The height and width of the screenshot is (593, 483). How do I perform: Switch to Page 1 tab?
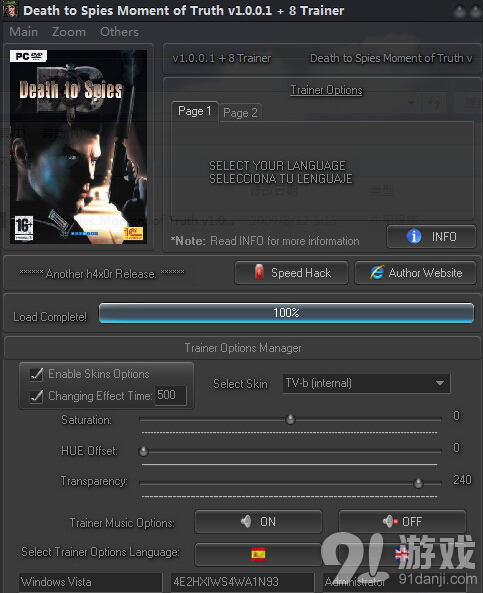click(x=194, y=111)
